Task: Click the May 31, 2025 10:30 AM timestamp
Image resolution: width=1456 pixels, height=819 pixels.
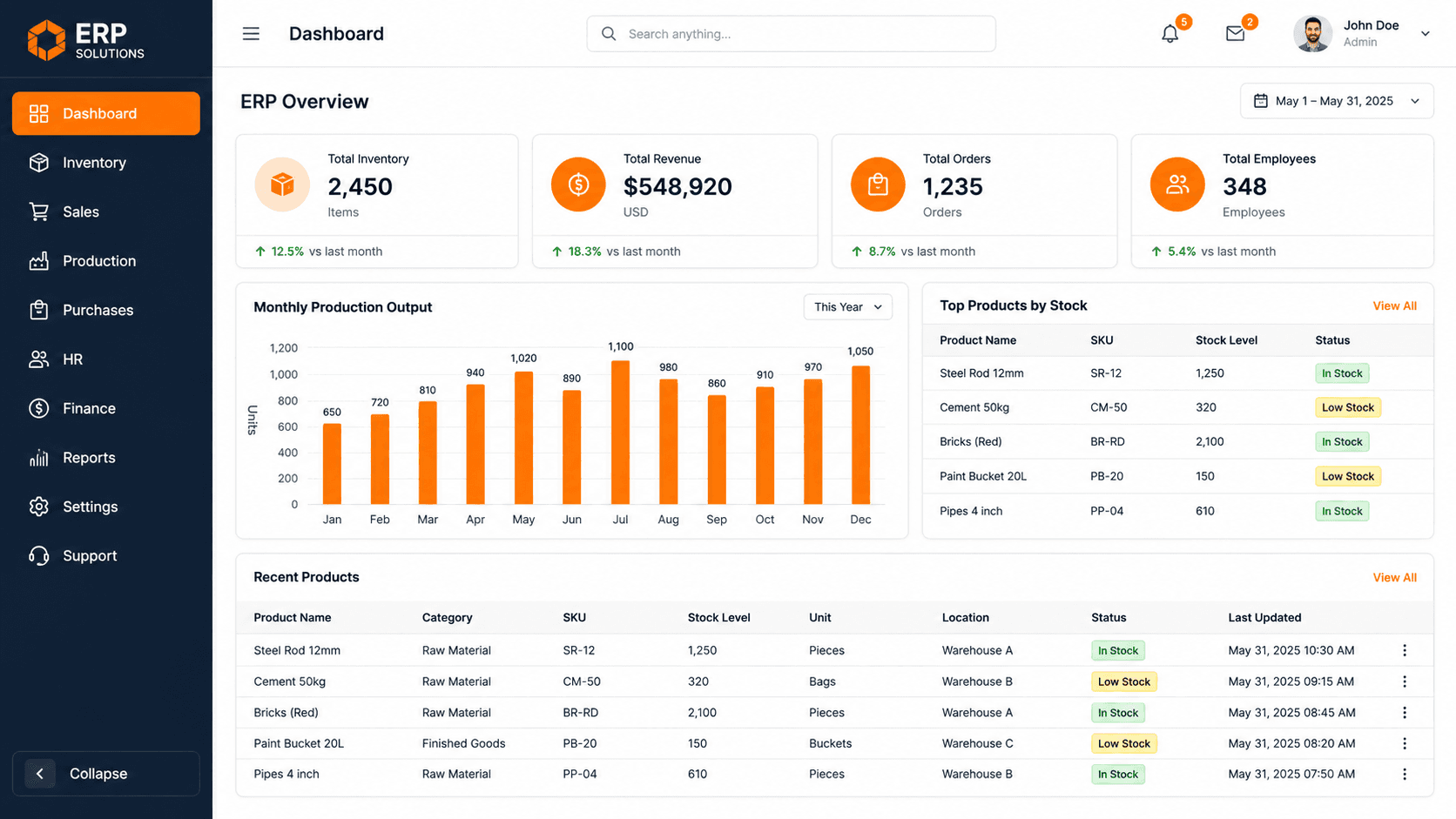Action: (1291, 650)
